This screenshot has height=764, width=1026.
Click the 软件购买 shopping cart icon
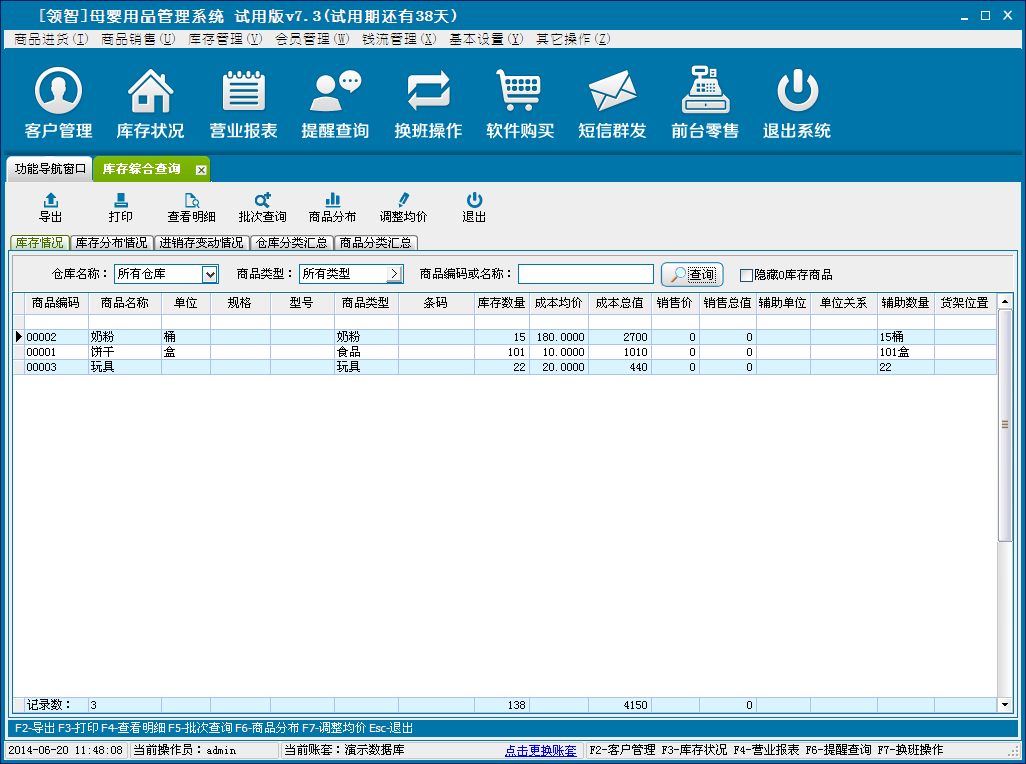pos(520,93)
